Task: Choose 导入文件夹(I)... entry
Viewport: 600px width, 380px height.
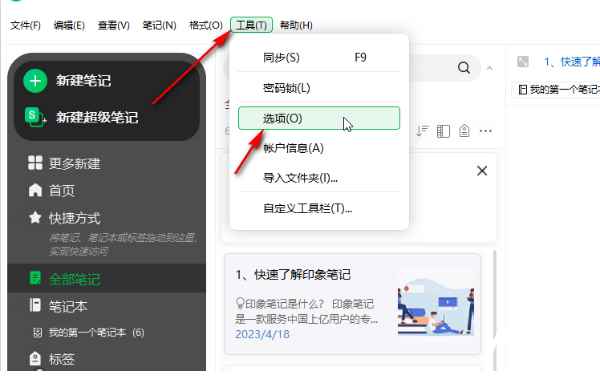Action: tap(319, 178)
